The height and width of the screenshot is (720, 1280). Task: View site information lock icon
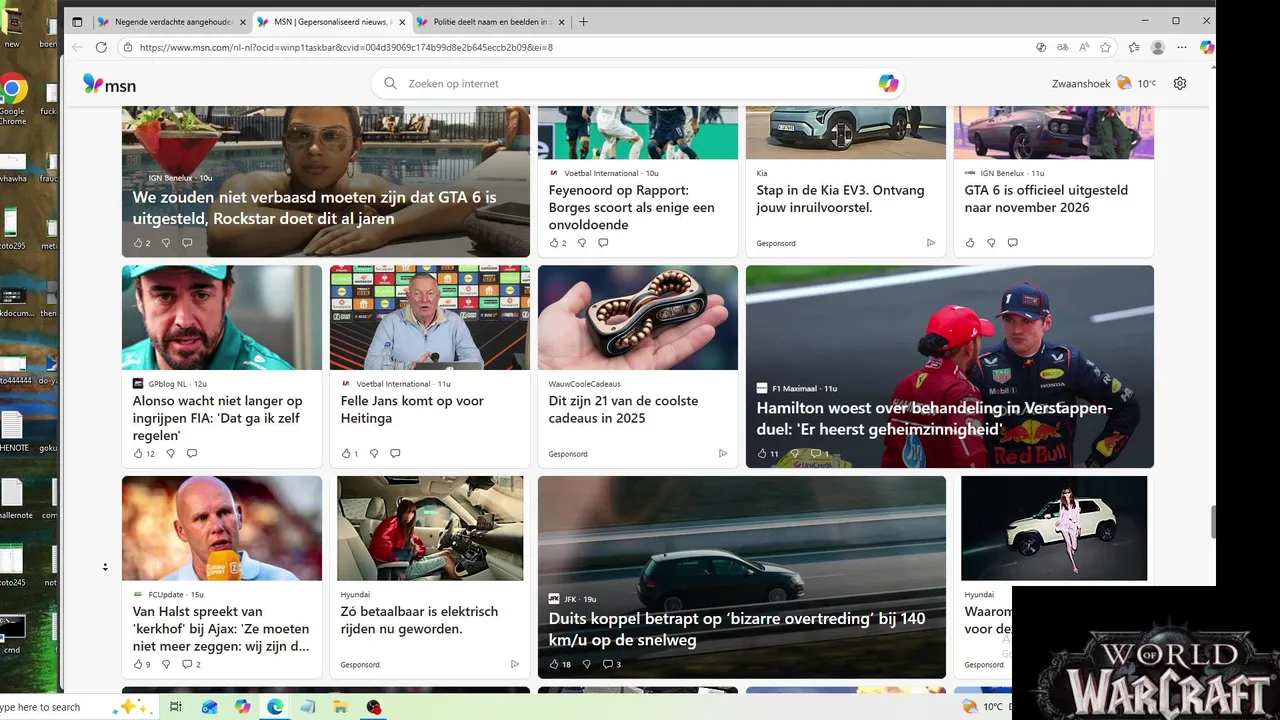(x=127, y=47)
